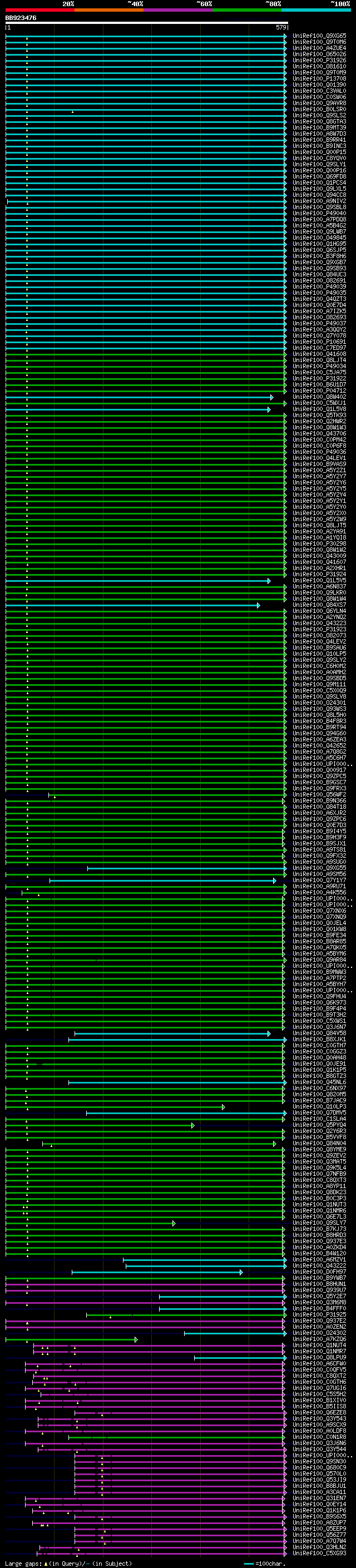Select the label UniRef100_P10691
356x1568 pixels.
pyautogui.click(x=319, y=342)
